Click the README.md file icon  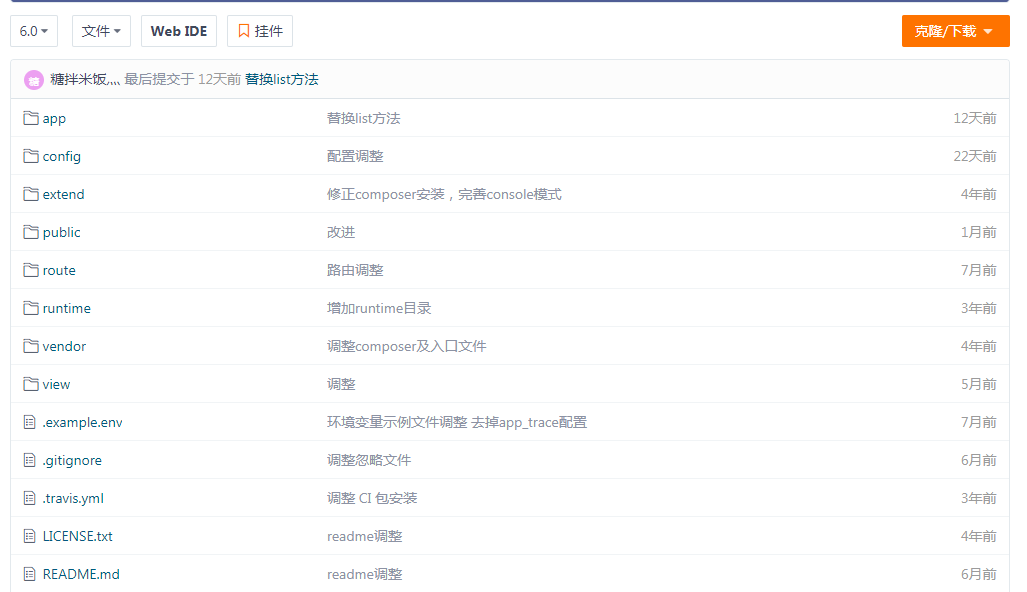(29, 574)
